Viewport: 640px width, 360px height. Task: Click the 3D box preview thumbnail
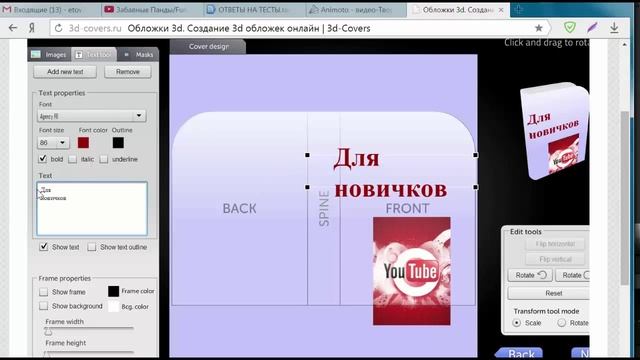pos(554,131)
